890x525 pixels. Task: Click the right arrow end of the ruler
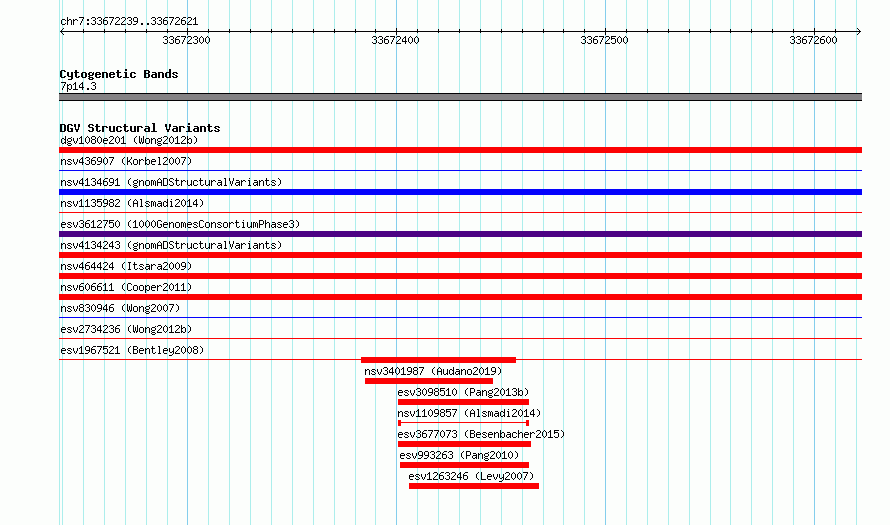point(859,32)
